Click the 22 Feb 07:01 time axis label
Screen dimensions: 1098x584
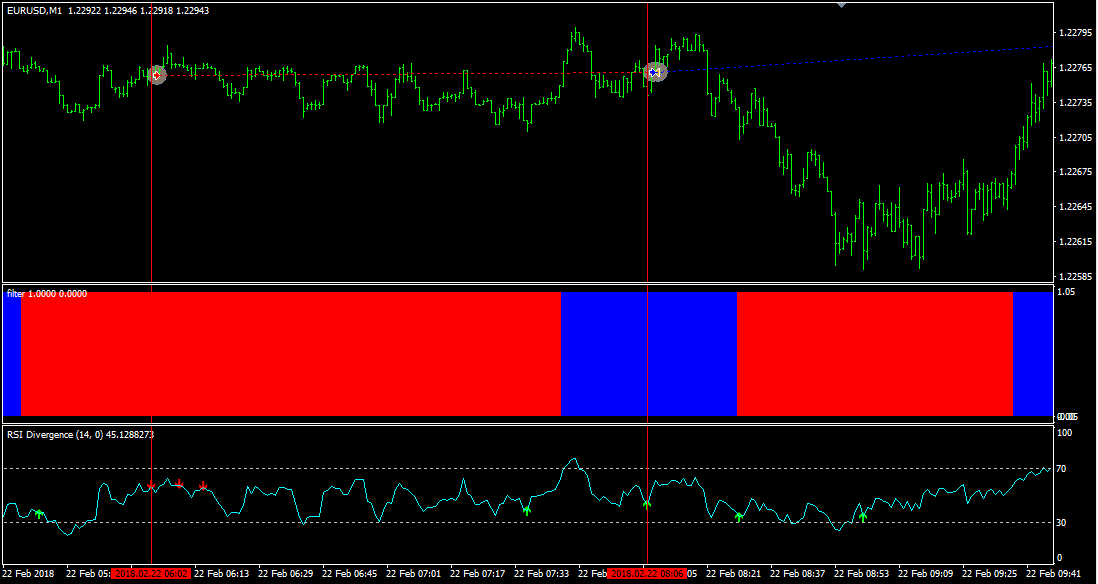415,574
